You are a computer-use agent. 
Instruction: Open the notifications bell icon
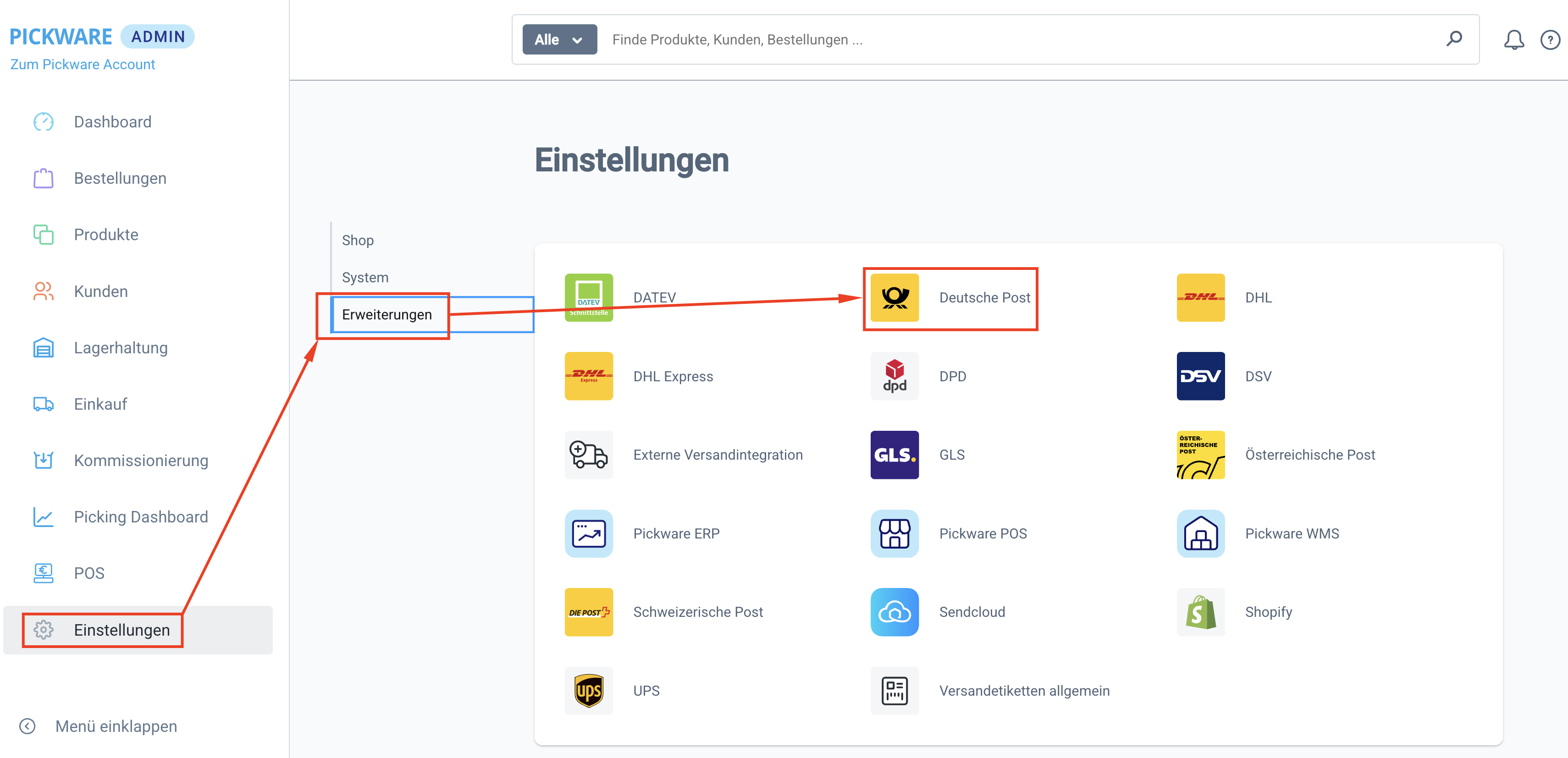(x=1513, y=40)
